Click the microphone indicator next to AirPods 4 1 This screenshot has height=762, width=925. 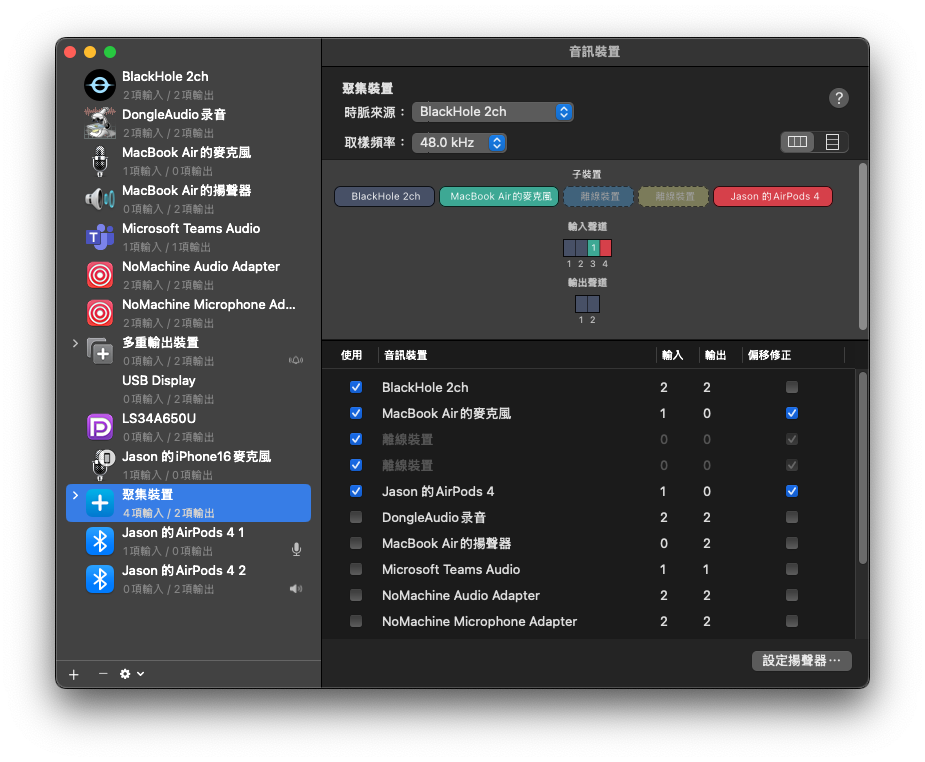[x=297, y=550]
